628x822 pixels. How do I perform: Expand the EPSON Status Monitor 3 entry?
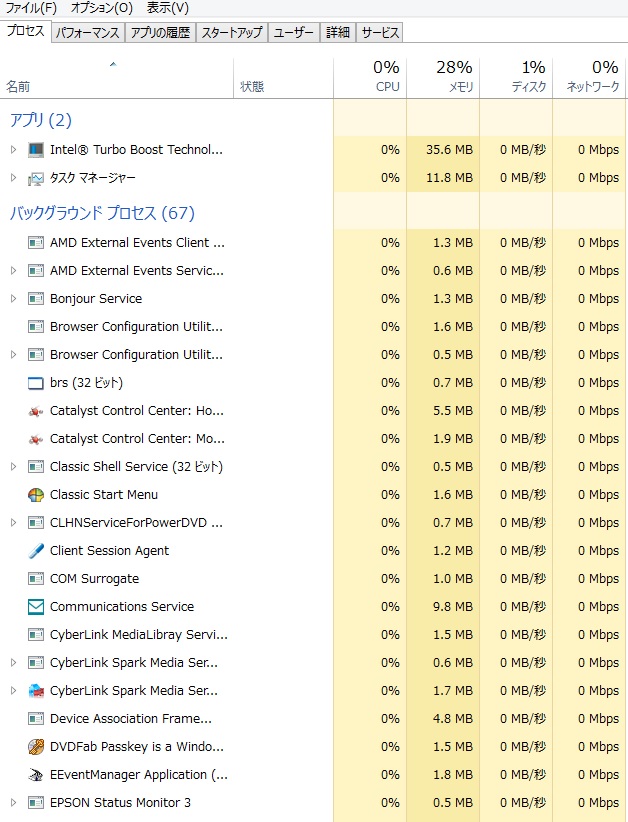coord(13,803)
